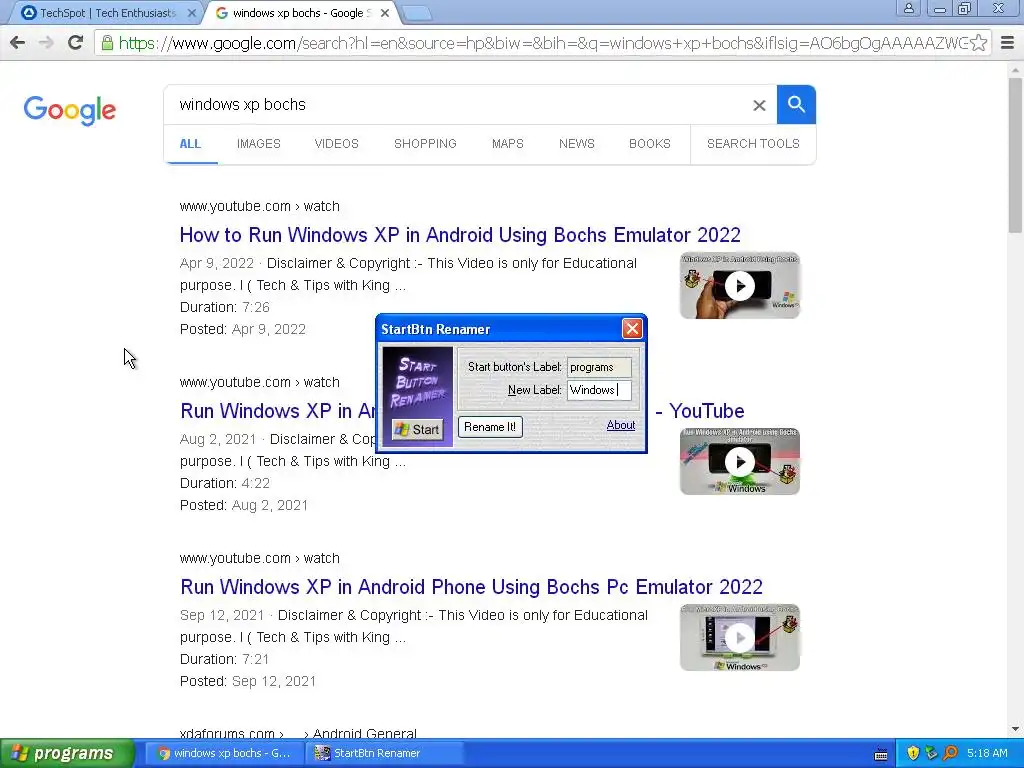The width and height of the screenshot is (1024, 768).
Task: Click the New Label input field
Action: (599, 390)
